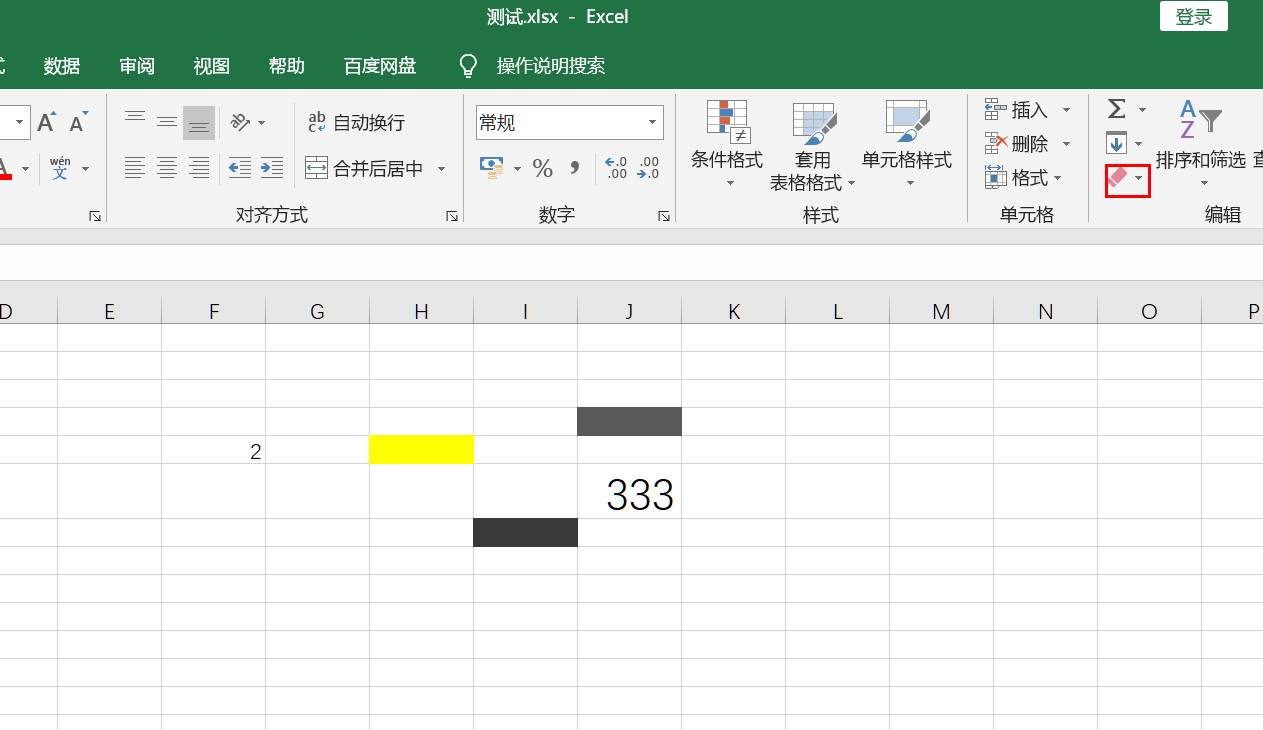Open the Review (审阅) ribbon tab
This screenshot has width=1263, height=730.
click(x=137, y=66)
